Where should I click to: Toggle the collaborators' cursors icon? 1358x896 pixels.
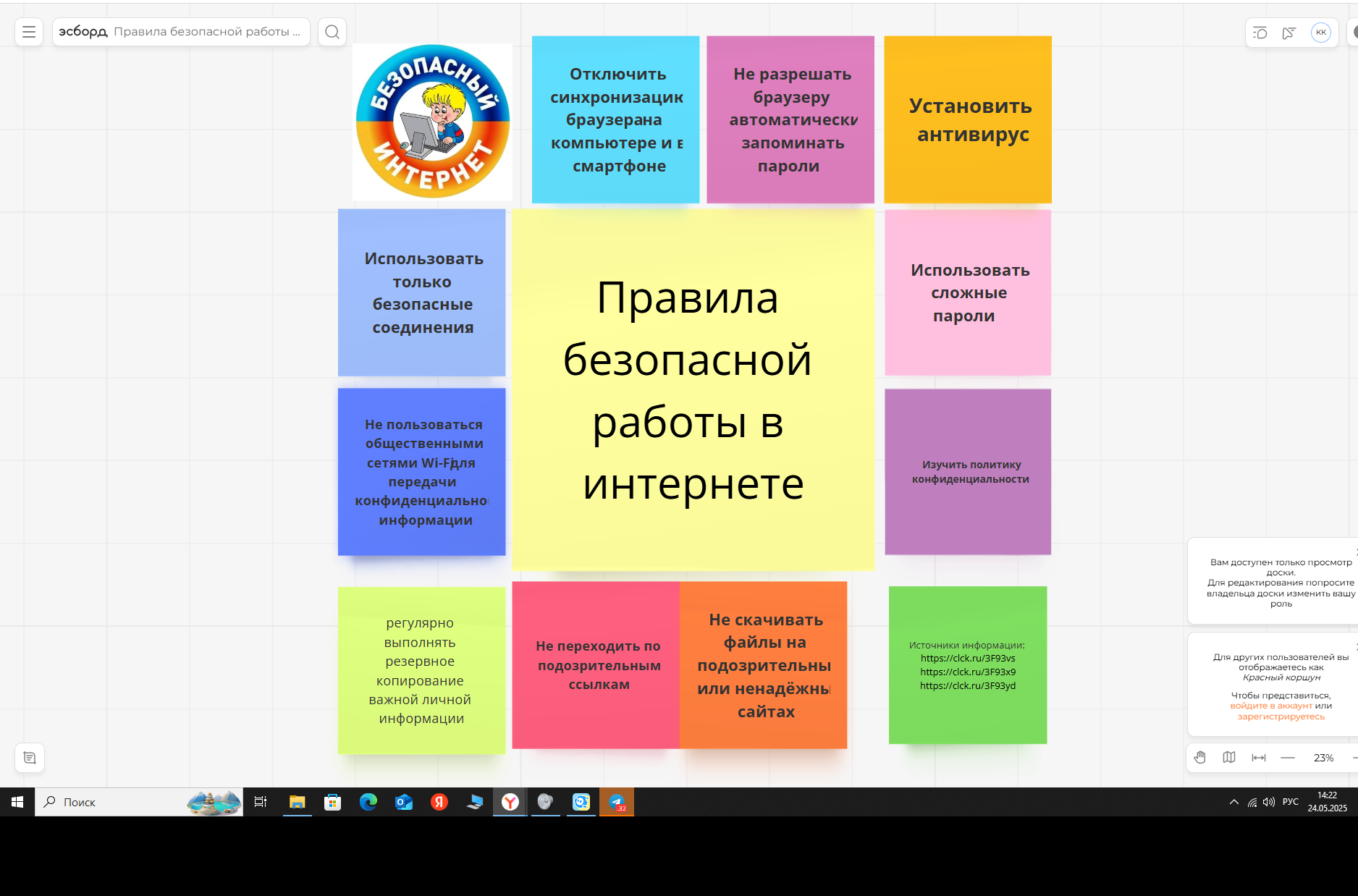tap(1289, 33)
